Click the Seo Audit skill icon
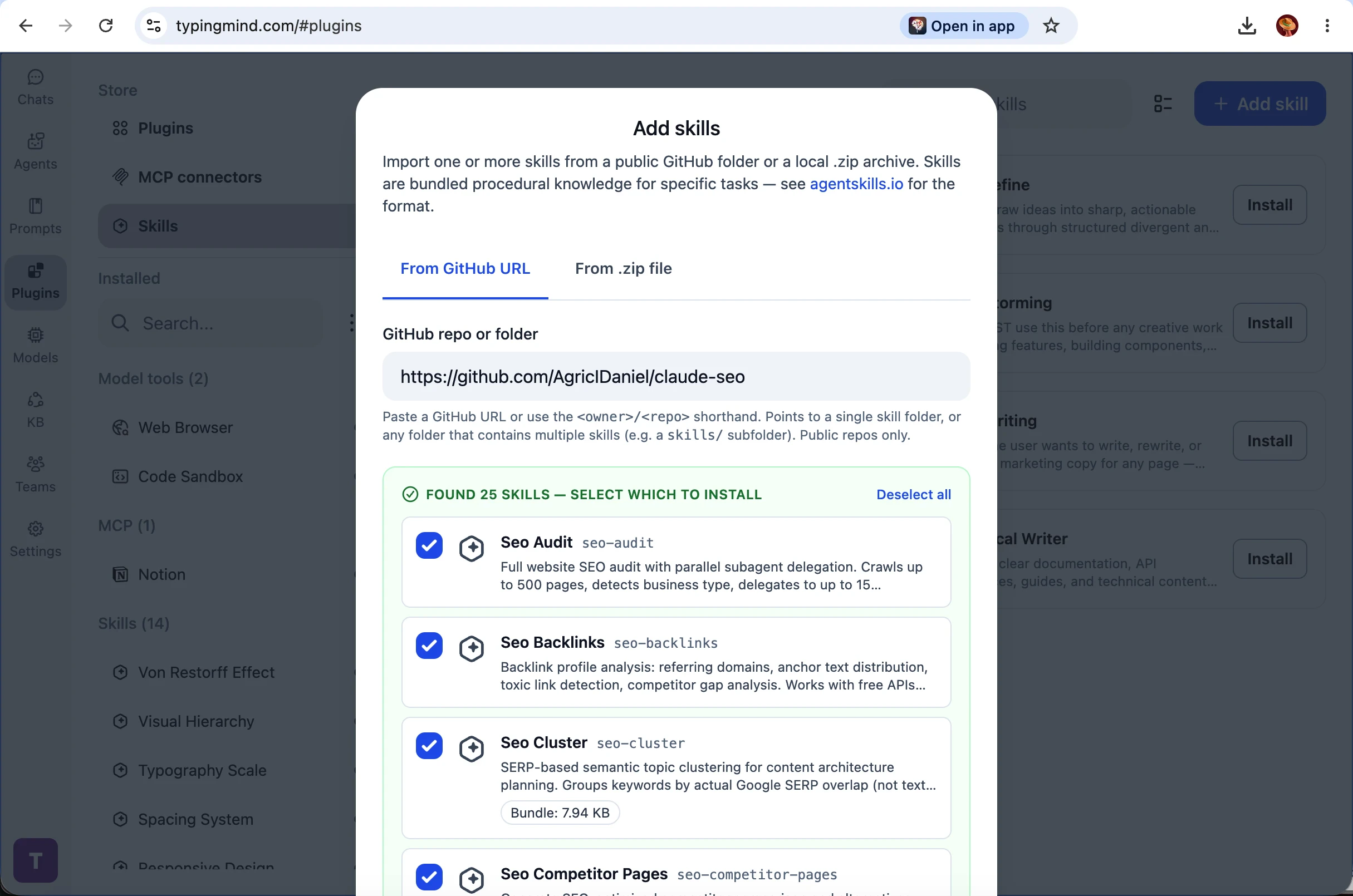The height and width of the screenshot is (896, 1353). click(x=472, y=549)
